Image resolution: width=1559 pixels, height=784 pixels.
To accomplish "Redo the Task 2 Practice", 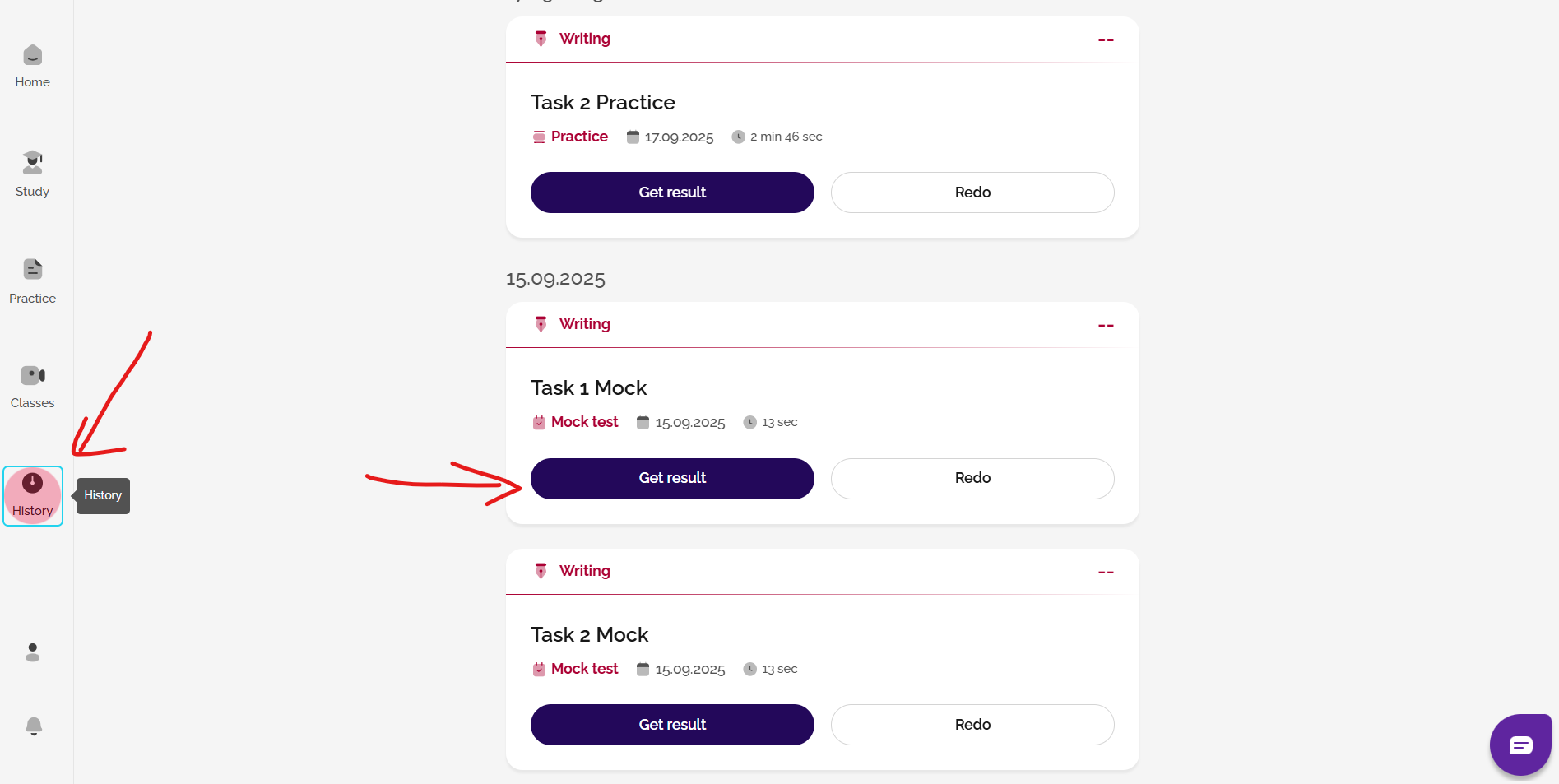I will (972, 193).
